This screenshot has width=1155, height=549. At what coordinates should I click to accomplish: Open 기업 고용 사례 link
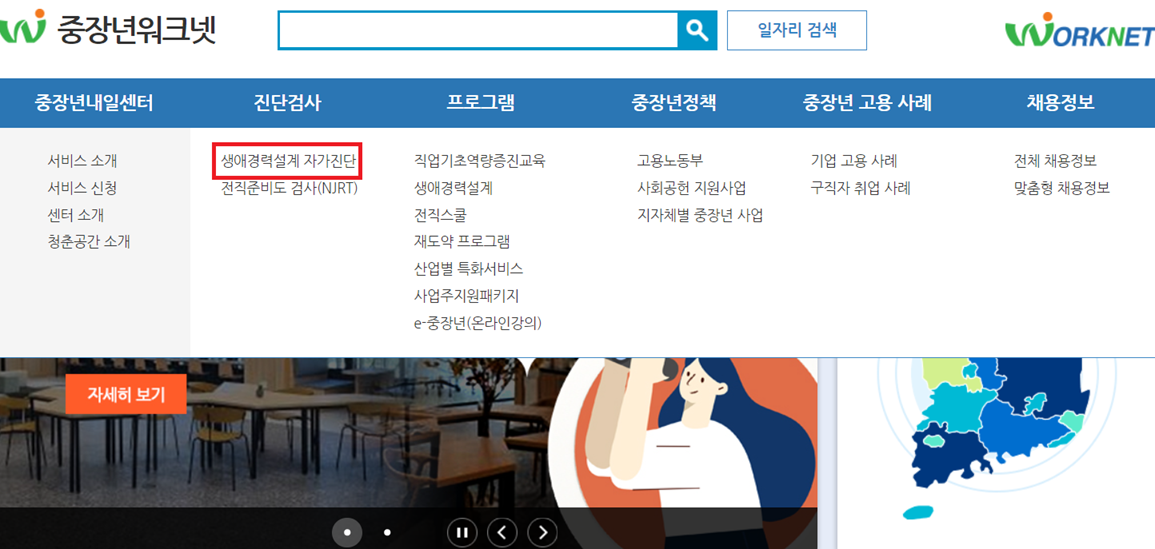854,161
